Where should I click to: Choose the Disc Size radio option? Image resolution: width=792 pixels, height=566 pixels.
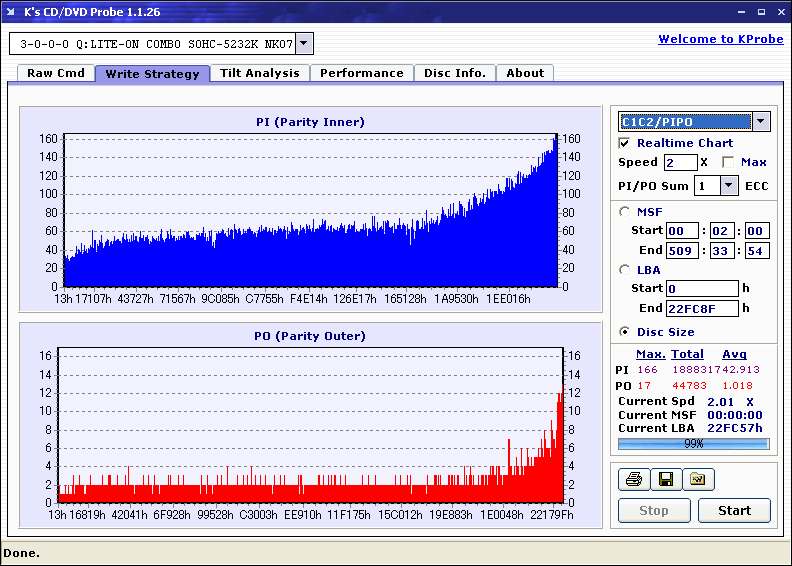click(x=624, y=332)
